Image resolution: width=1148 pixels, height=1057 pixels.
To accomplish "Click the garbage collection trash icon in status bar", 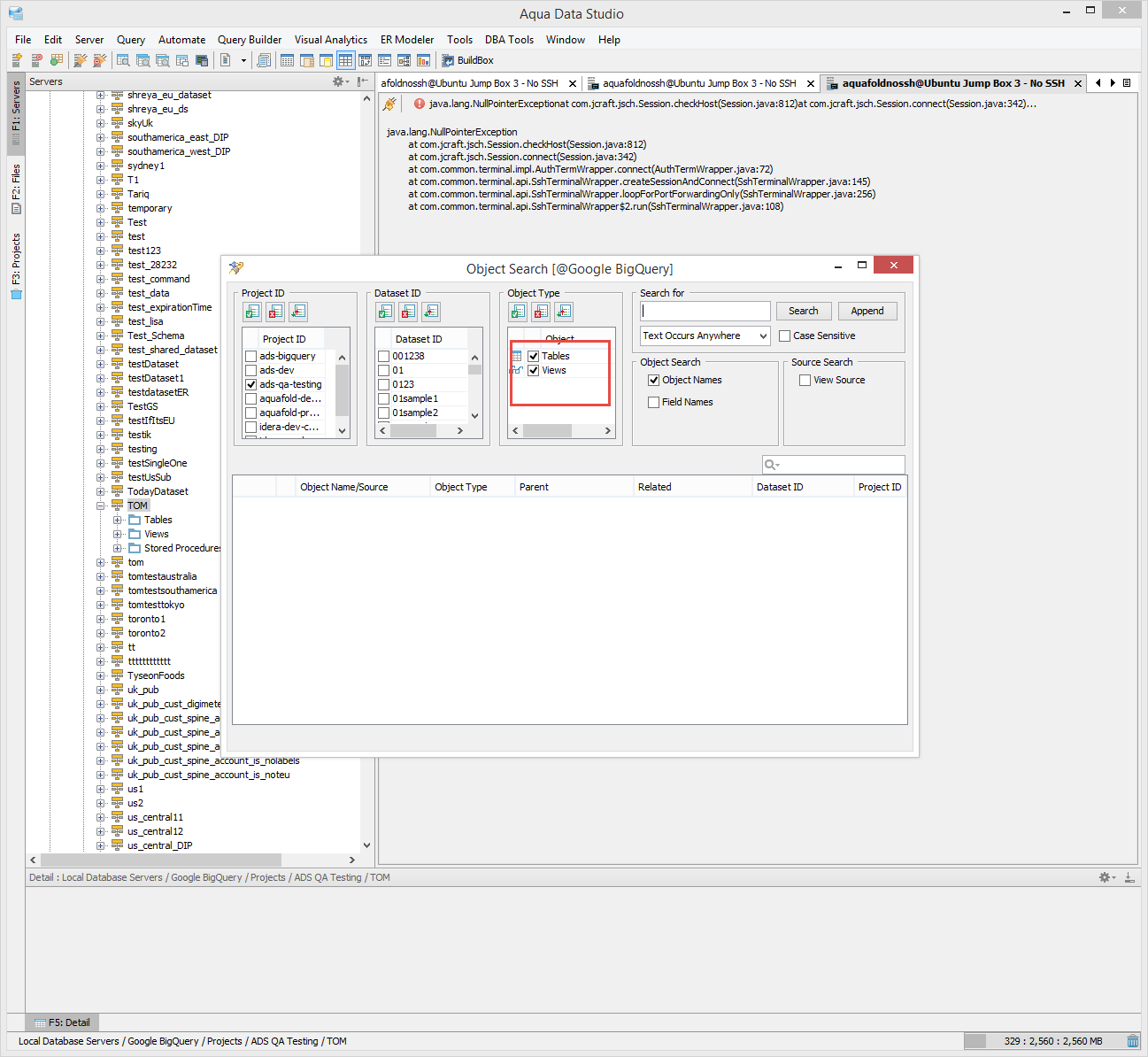I will click(x=1133, y=1041).
